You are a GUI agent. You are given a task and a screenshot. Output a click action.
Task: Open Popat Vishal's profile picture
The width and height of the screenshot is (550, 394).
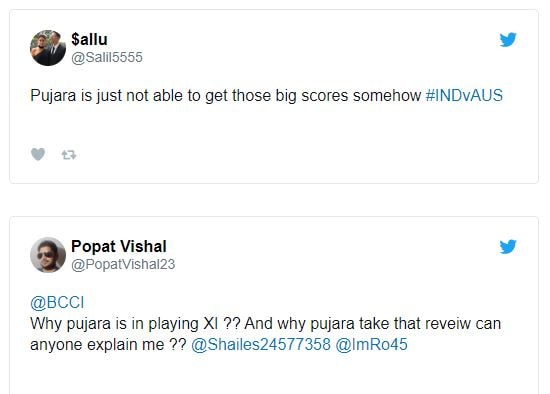[48, 255]
